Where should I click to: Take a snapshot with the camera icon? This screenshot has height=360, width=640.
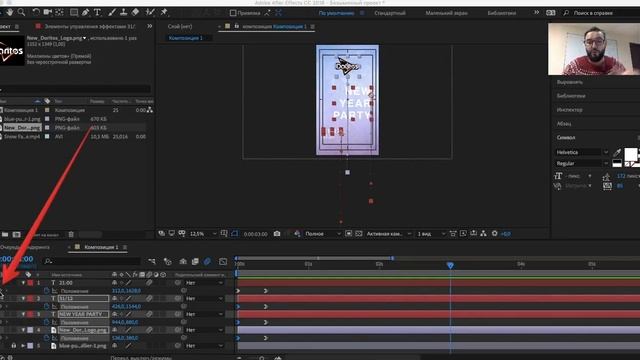coord(277,234)
